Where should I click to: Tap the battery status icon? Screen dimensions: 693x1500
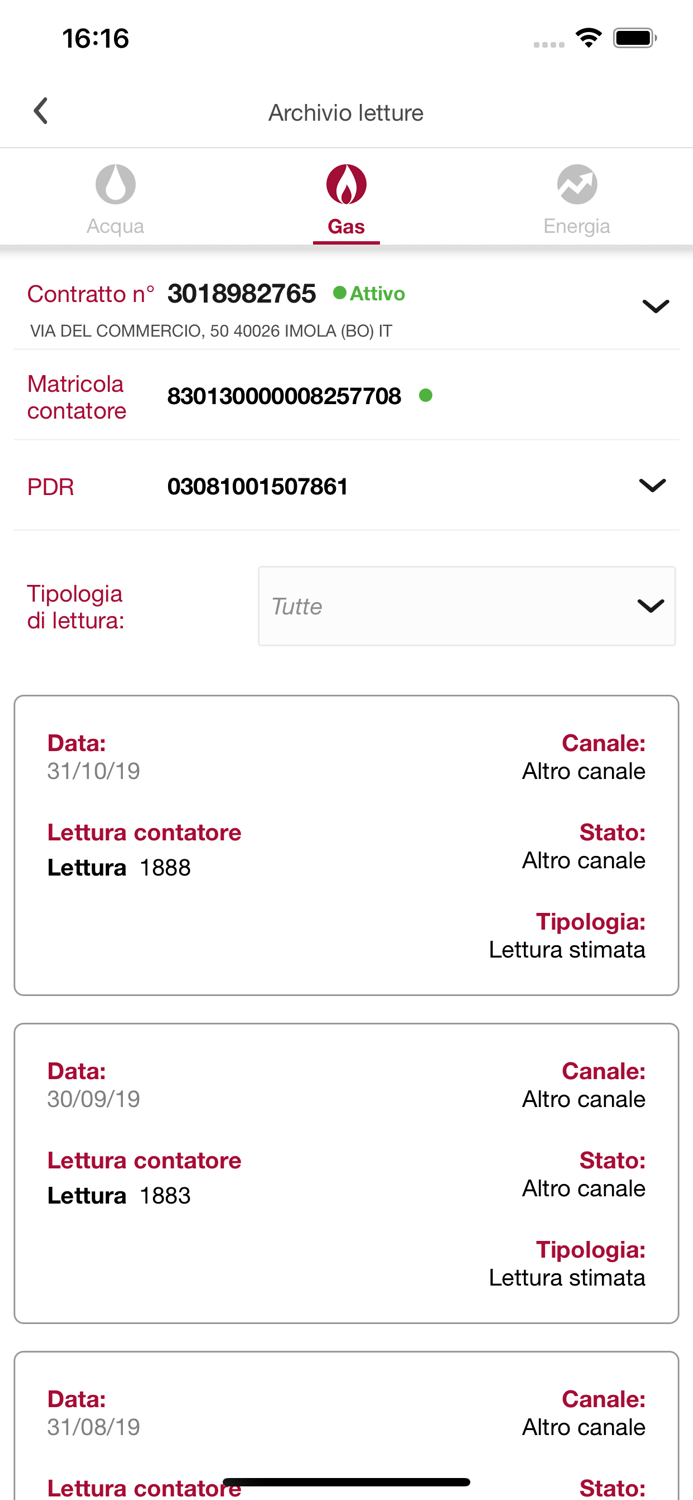(634, 38)
